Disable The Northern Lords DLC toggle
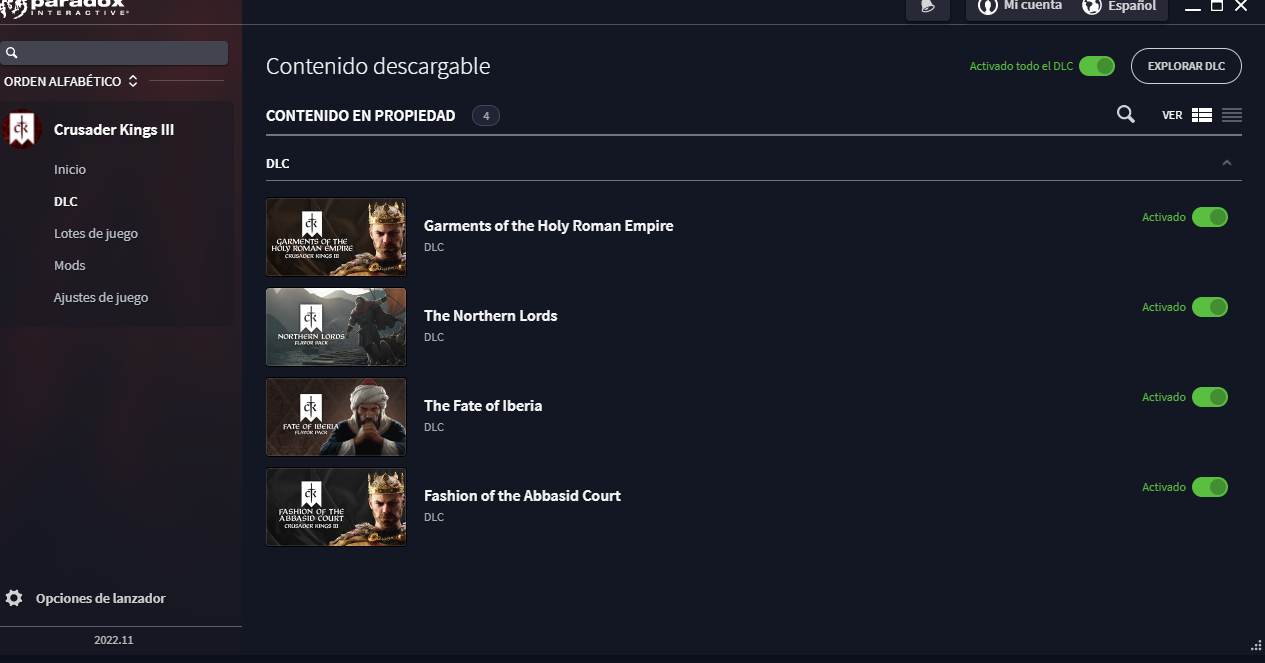This screenshot has width=1265, height=663. 1210,307
